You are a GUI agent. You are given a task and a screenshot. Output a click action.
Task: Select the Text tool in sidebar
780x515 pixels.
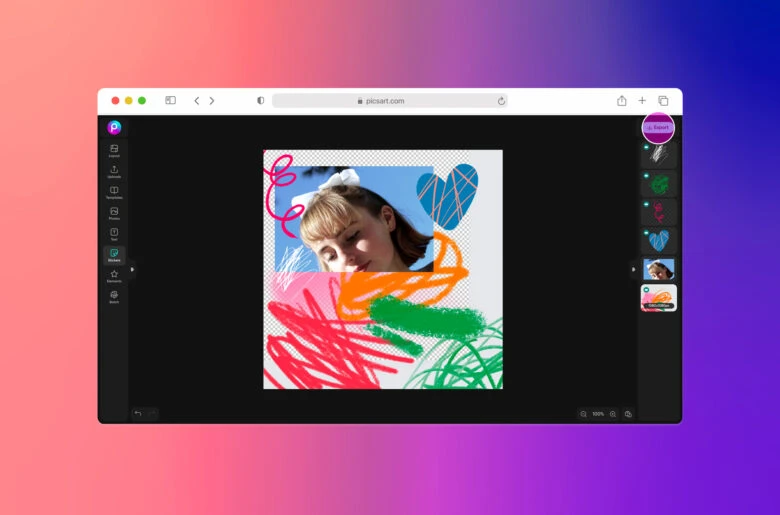tap(114, 233)
